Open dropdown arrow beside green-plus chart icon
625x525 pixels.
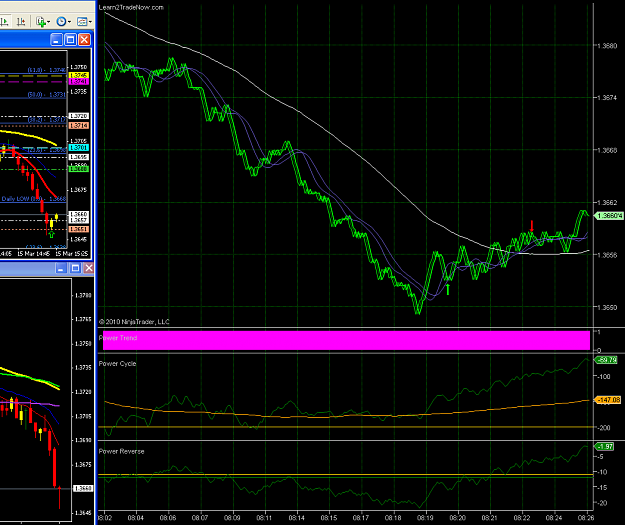click(x=49, y=22)
